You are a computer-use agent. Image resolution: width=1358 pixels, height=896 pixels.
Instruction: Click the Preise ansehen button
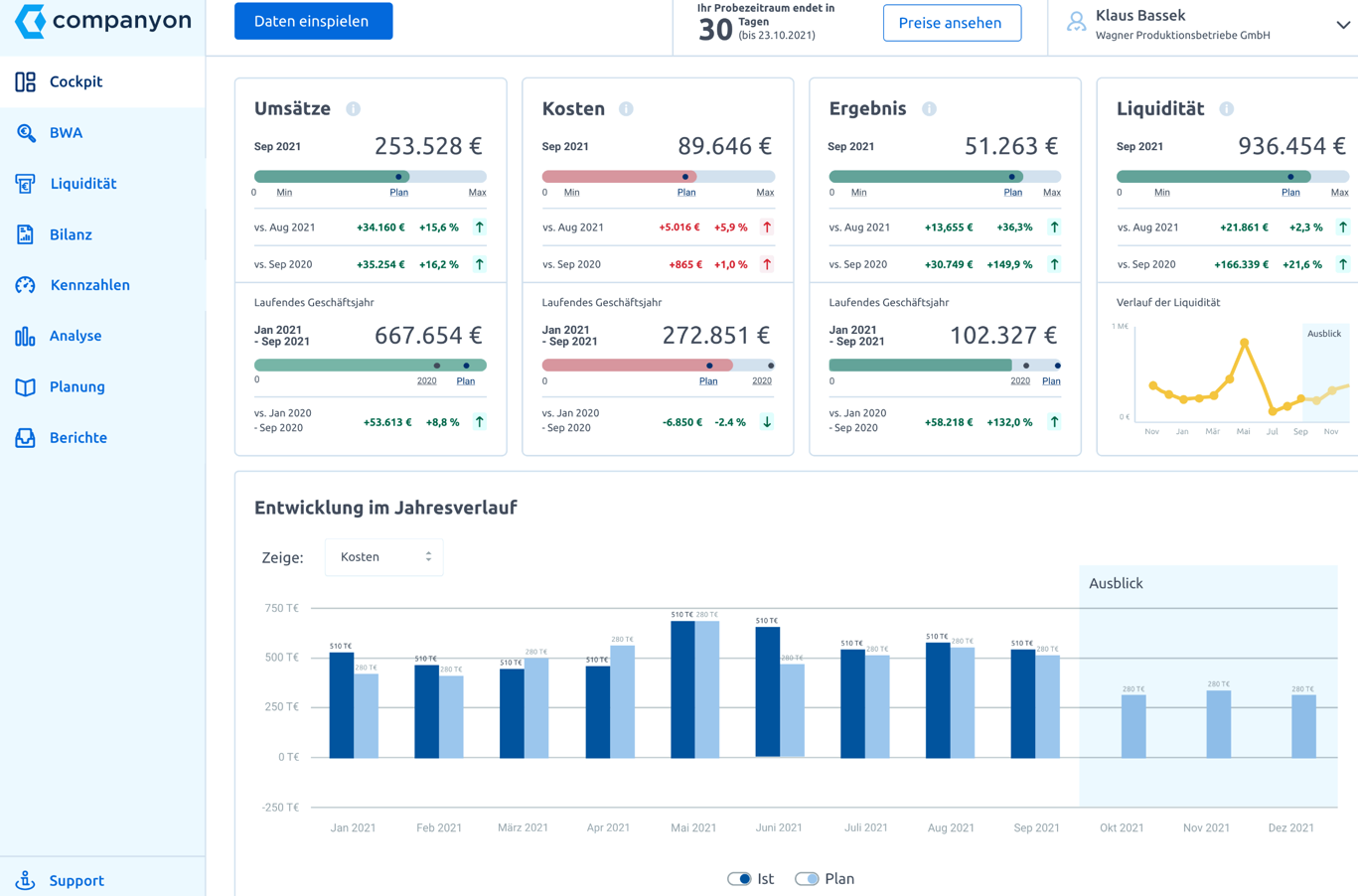click(951, 23)
